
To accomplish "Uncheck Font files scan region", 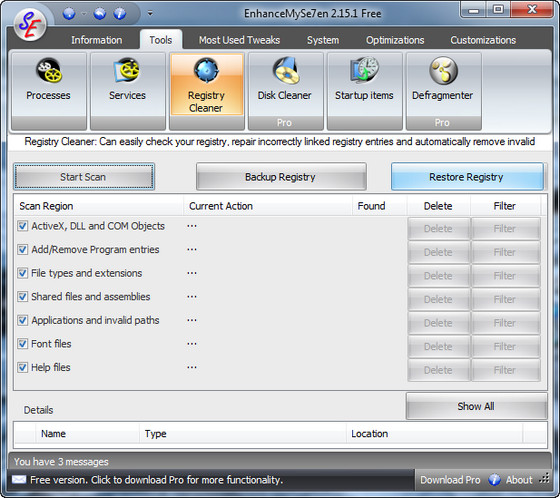I will [x=22, y=344].
